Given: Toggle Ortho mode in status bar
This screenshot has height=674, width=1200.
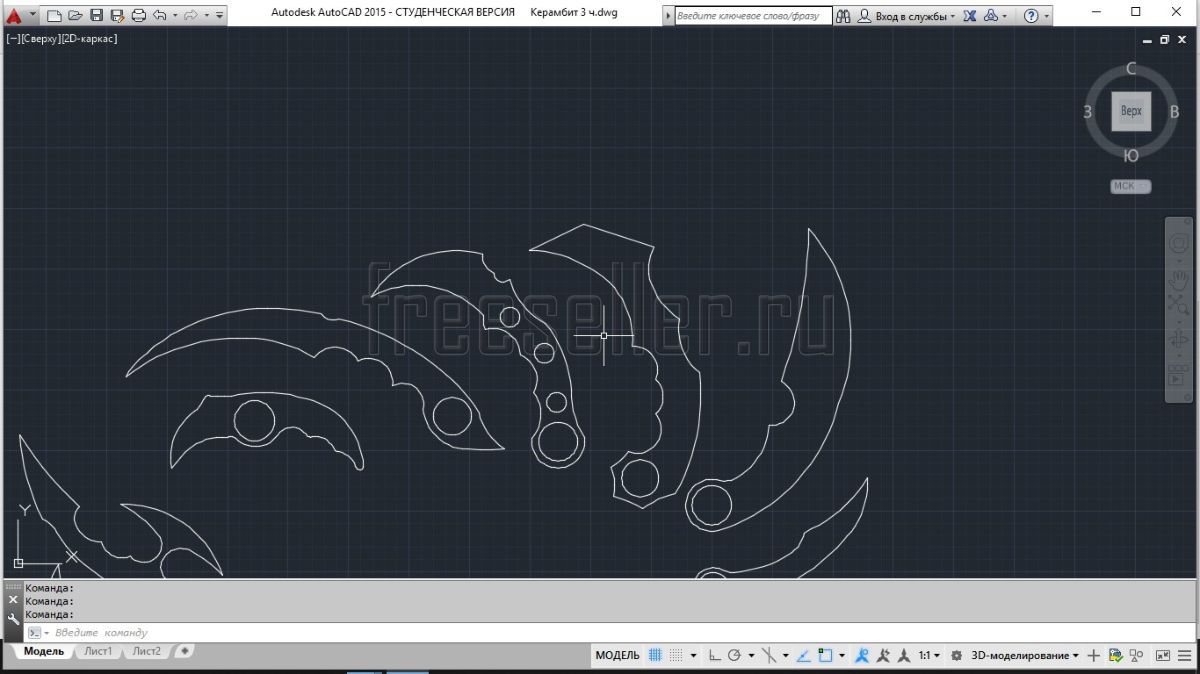Looking at the screenshot, I should [714, 656].
